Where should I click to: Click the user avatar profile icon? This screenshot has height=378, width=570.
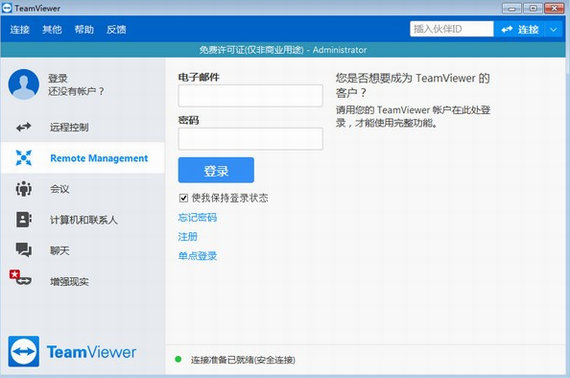point(24,84)
